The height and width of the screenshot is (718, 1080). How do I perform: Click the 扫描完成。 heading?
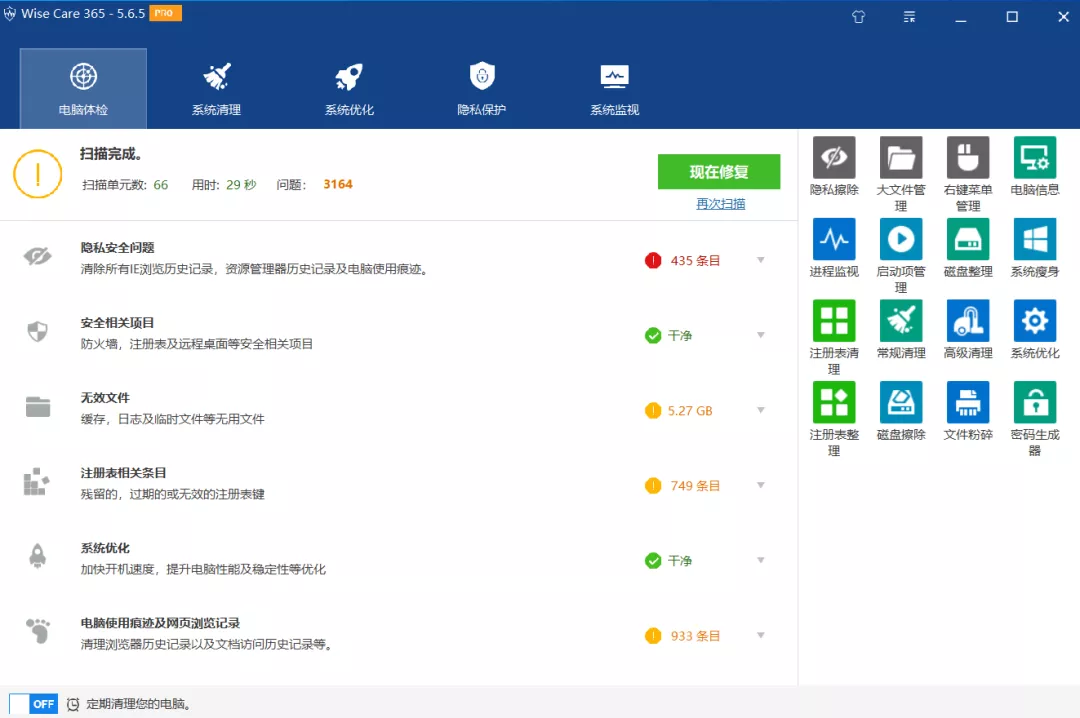(111, 154)
